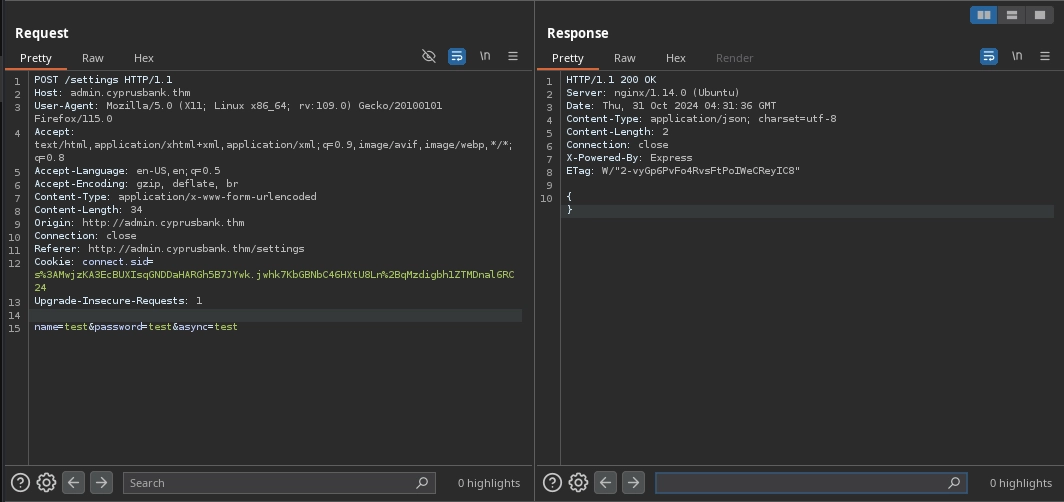Switch Request view to Raw tab
The image size is (1064, 502).
click(93, 58)
